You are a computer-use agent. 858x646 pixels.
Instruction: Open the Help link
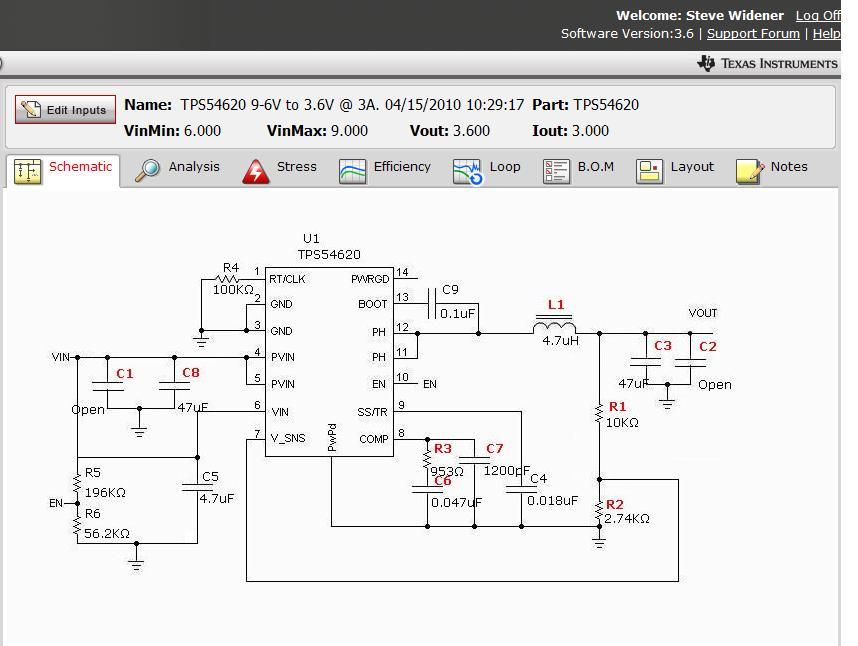click(x=827, y=33)
